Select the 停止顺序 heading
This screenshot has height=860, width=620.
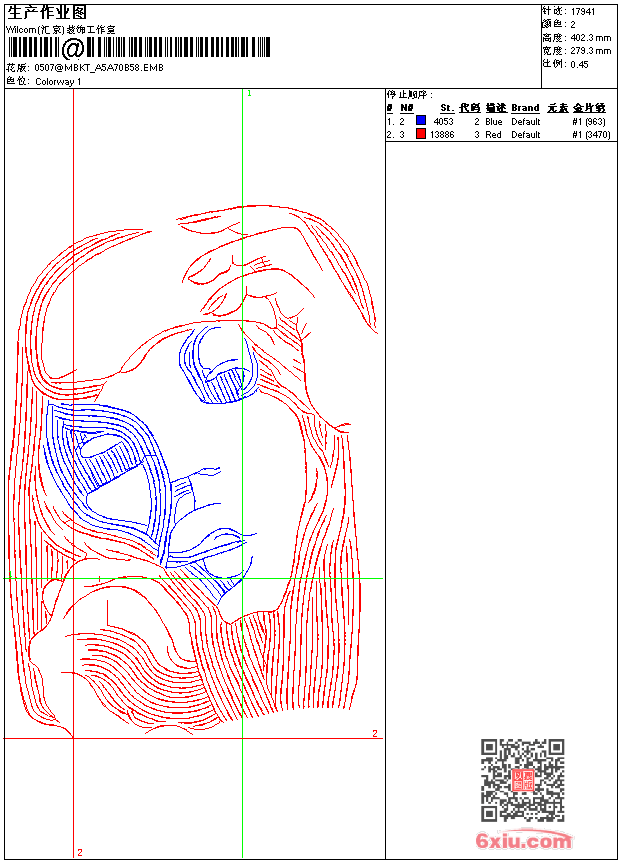click(410, 94)
